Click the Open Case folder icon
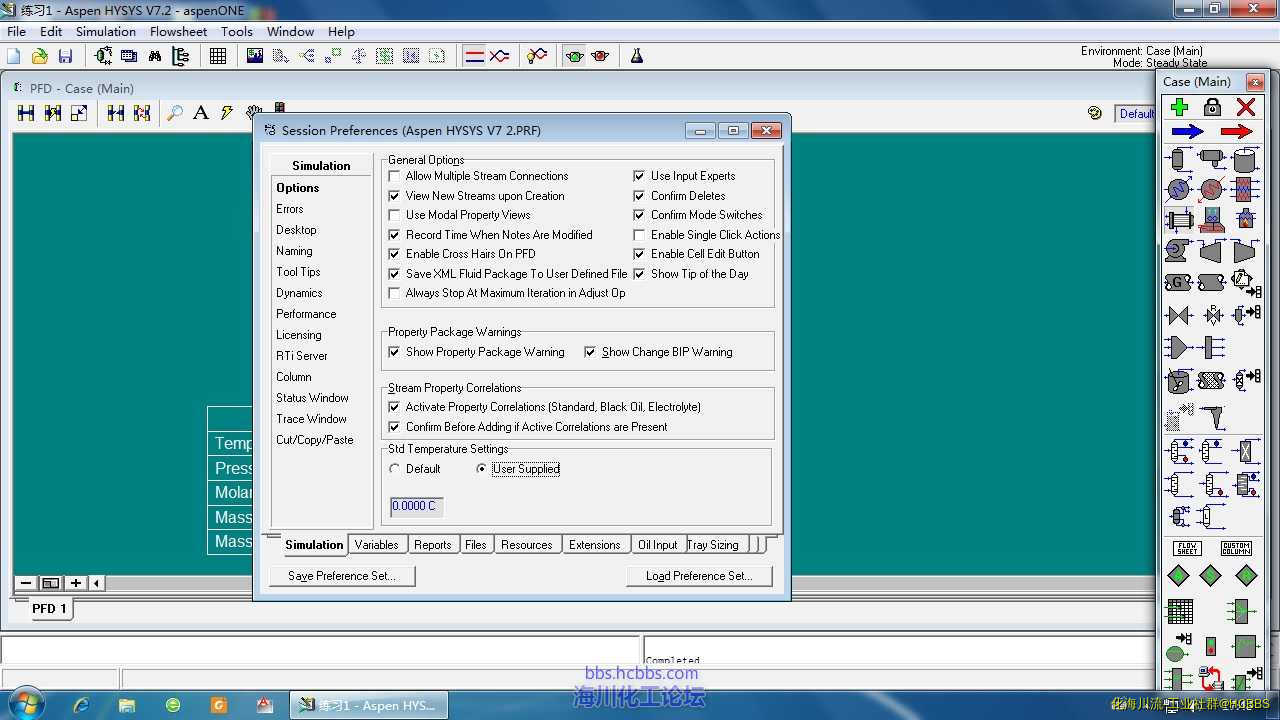 (40, 56)
